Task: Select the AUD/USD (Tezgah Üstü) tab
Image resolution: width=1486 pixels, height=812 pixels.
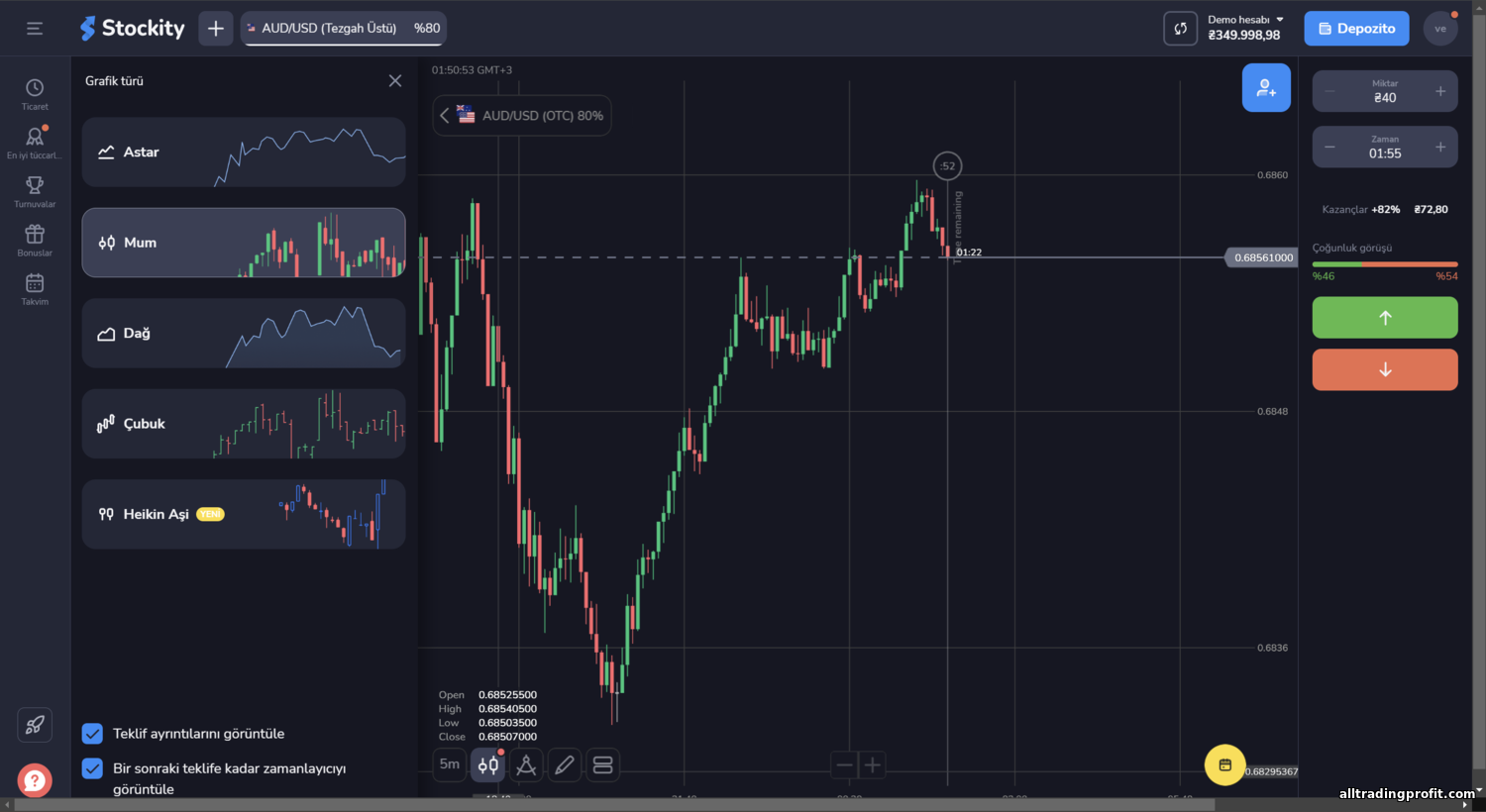Action: click(x=343, y=29)
